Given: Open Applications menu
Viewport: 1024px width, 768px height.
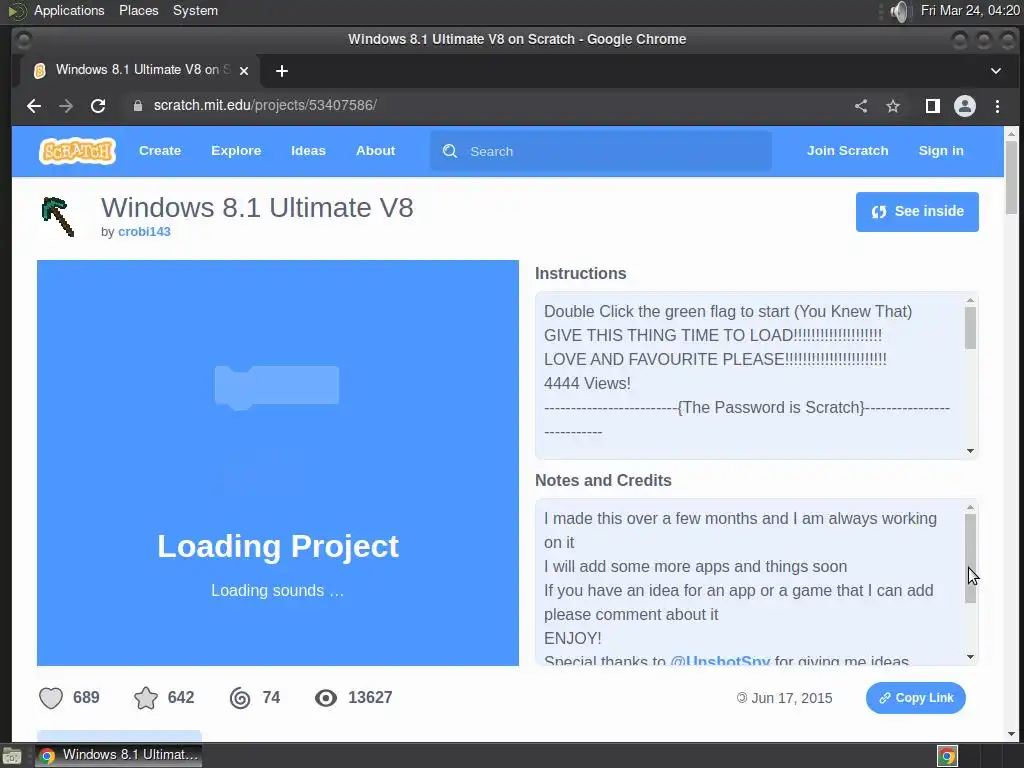Looking at the screenshot, I should click(69, 10).
